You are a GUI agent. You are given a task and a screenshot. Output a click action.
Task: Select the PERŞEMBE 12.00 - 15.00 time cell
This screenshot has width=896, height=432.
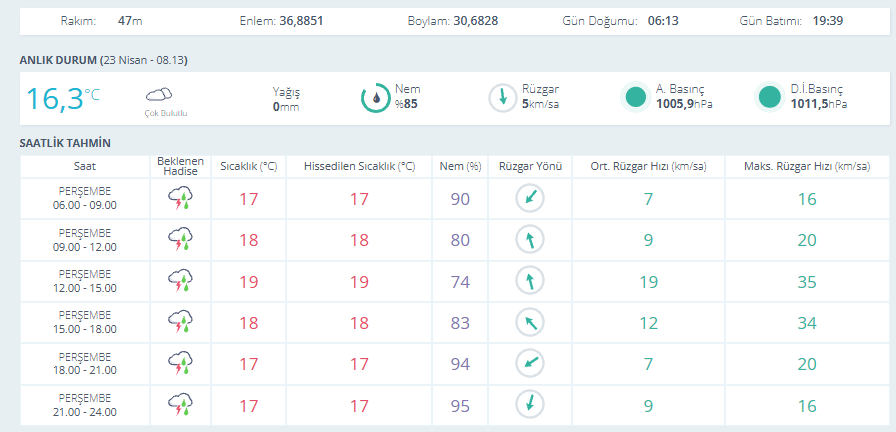click(87, 281)
